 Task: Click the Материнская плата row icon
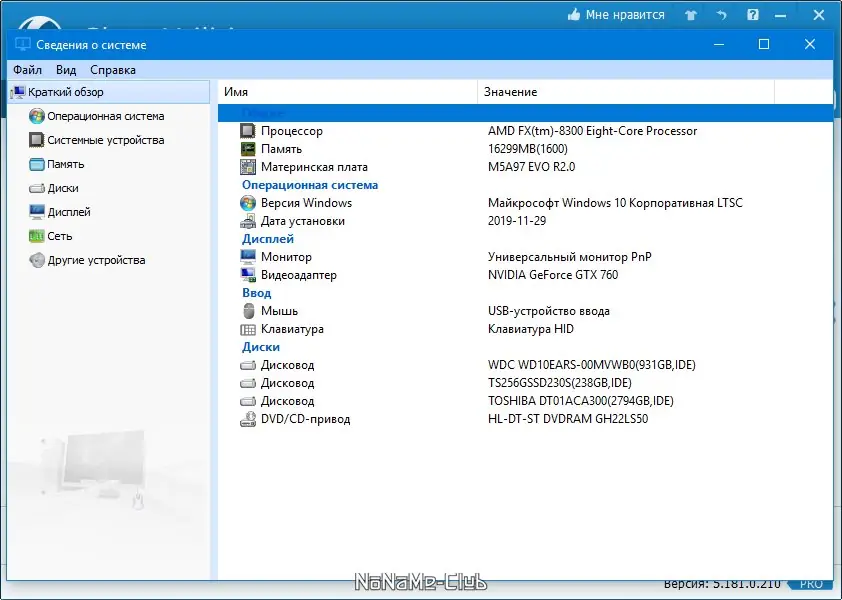tap(248, 167)
